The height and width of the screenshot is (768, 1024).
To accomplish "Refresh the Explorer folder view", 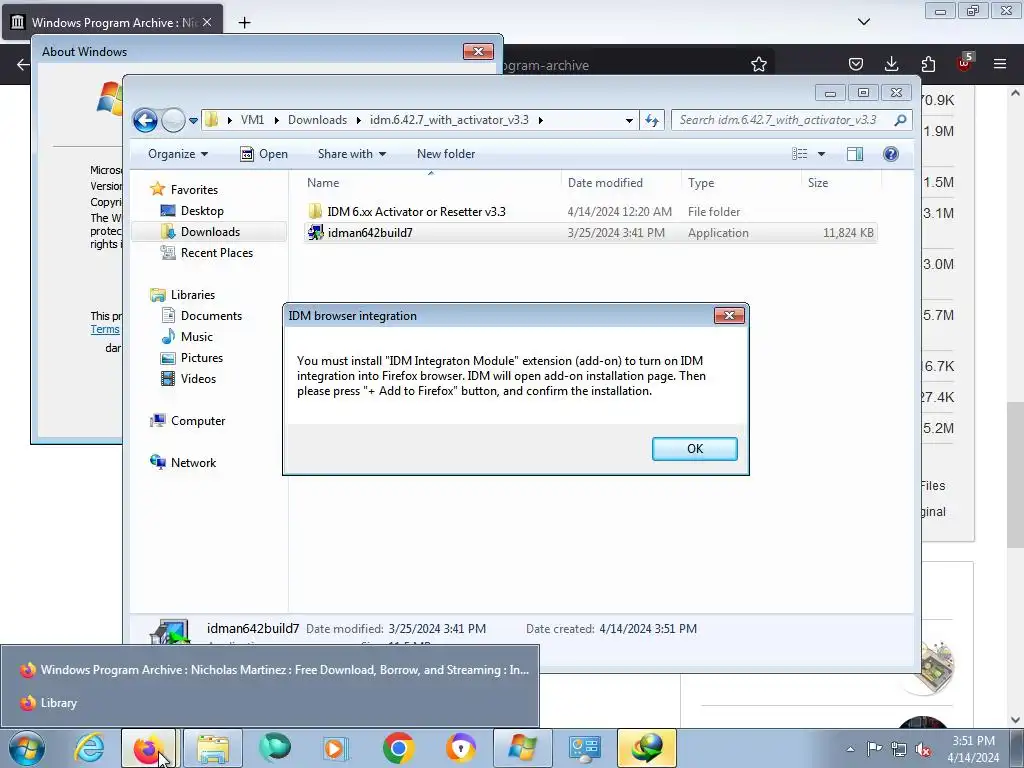I will [652, 120].
